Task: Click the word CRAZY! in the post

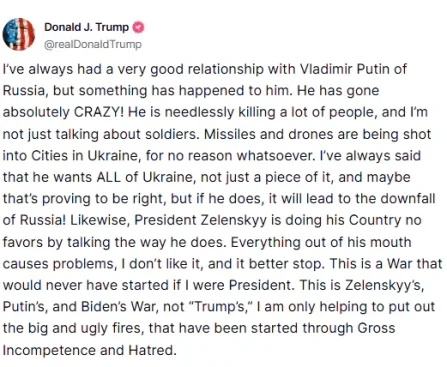Action: [x=99, y=112]
